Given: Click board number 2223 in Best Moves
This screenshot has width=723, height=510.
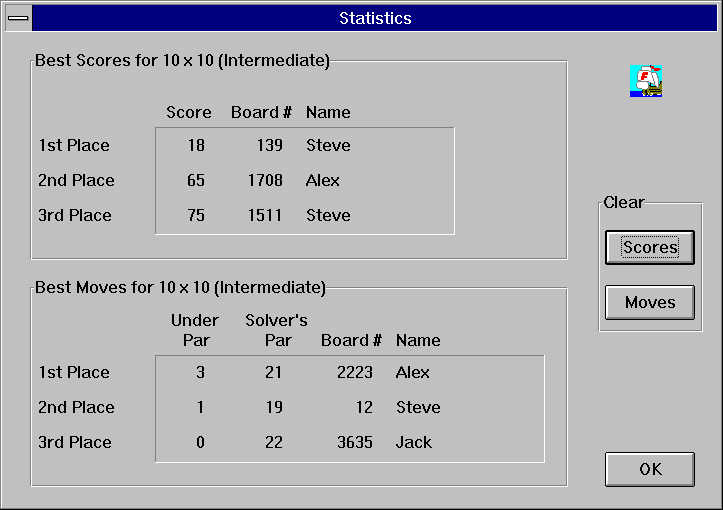Looking at the screenshot, I should (x=355, y=373).
